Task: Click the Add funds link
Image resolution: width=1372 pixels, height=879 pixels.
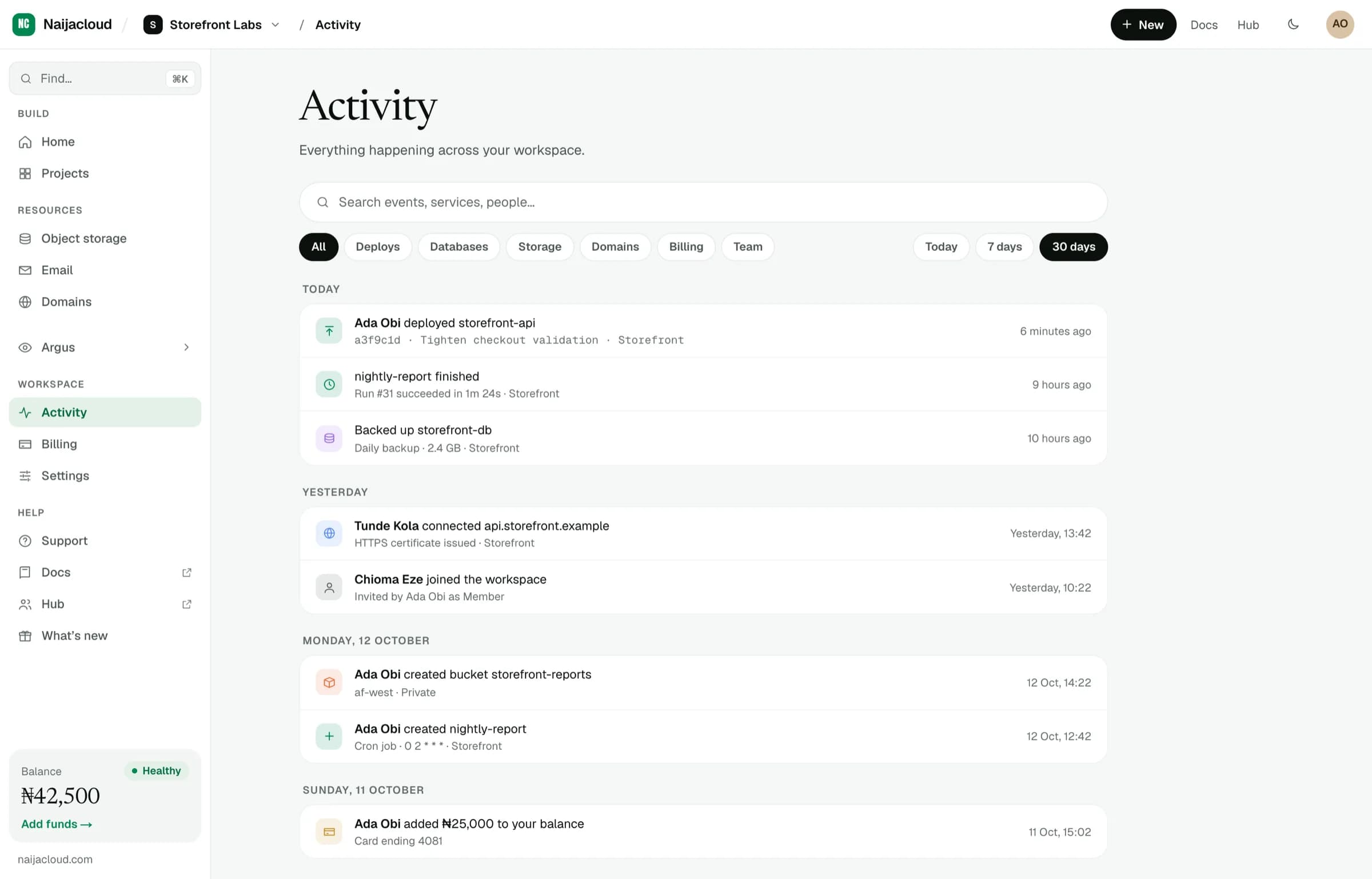Action: 57,824
